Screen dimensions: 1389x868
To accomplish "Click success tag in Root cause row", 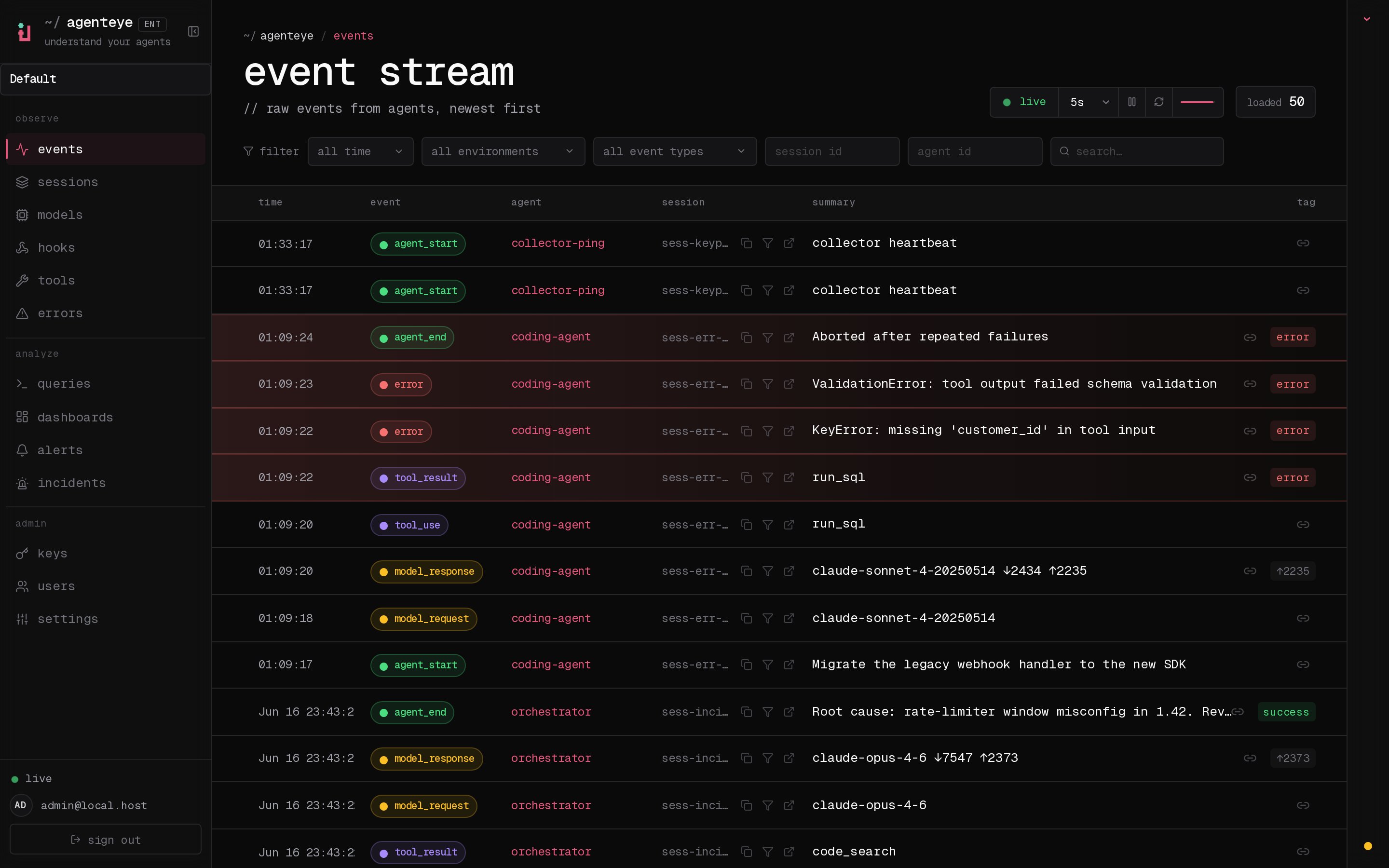I will (1286, 712).
